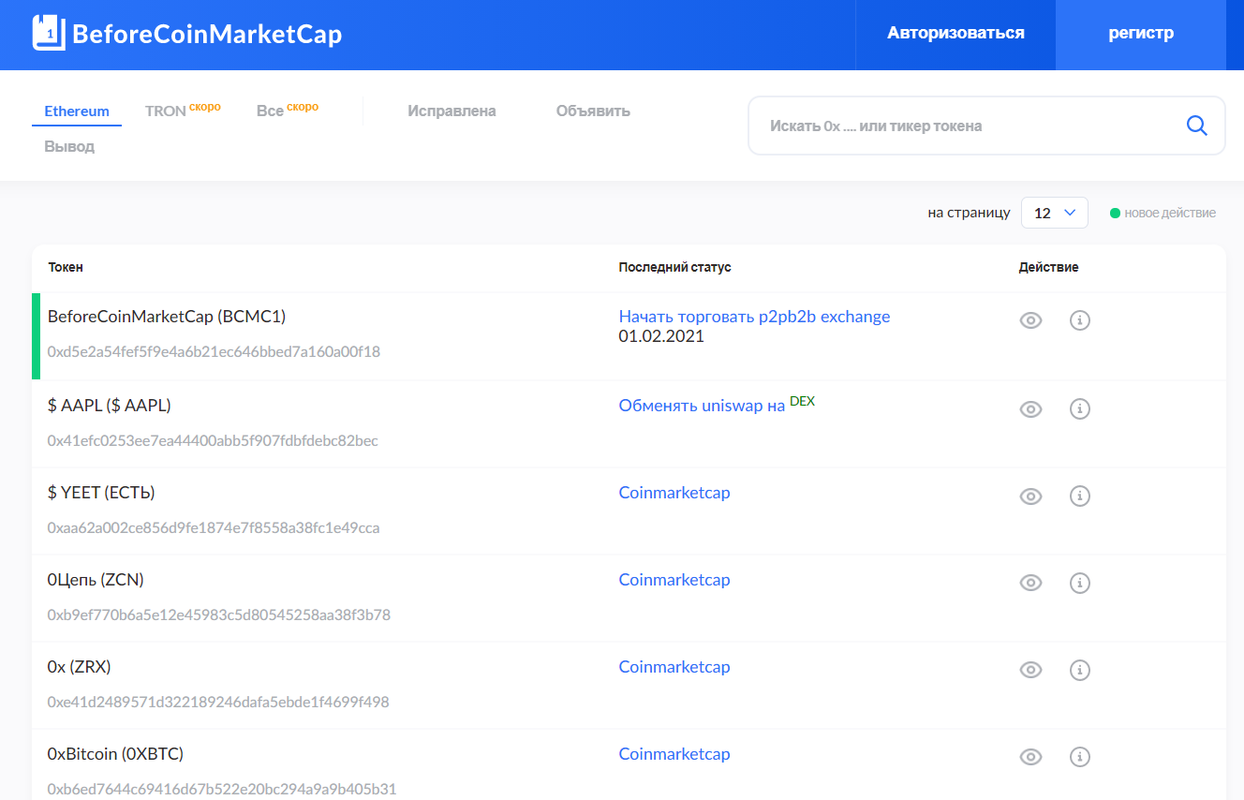The height and width of the screenshot is (800, 1244).
Task: Open Coinmarketcap link for 0Цепь (ZCN)
Action: 674,579
